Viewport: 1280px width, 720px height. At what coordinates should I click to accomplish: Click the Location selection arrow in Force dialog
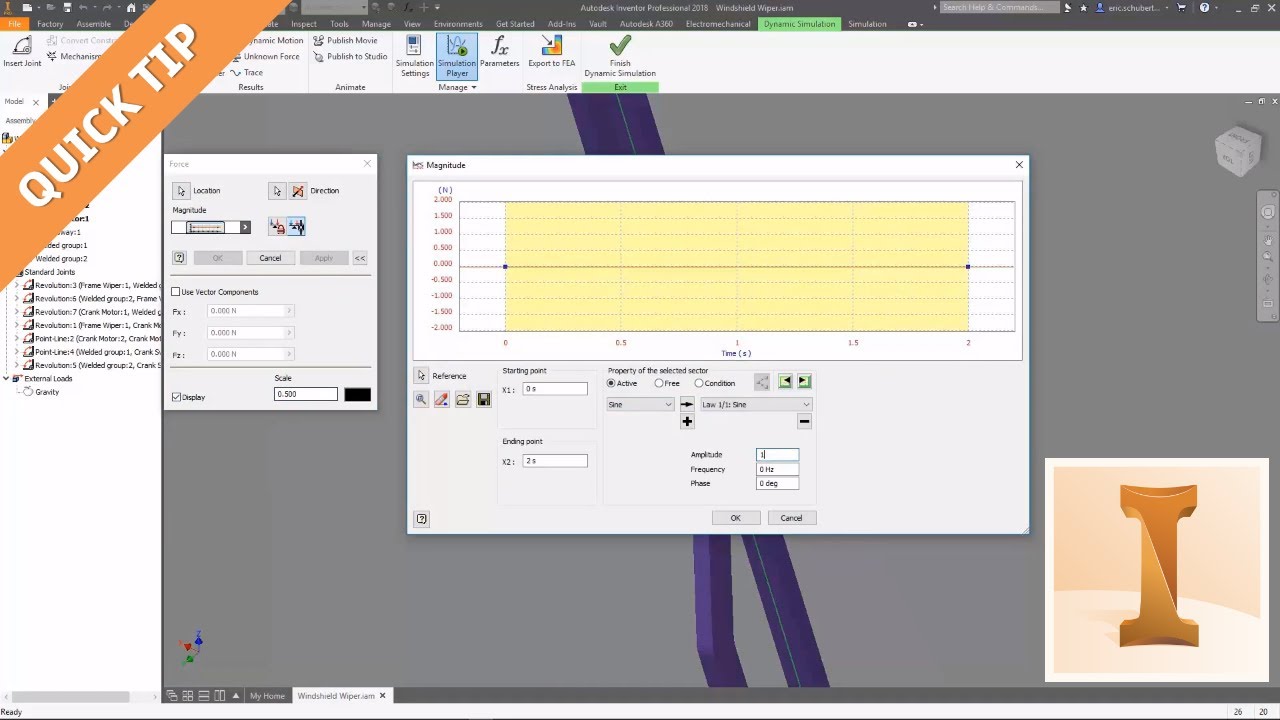coord(181,190)
